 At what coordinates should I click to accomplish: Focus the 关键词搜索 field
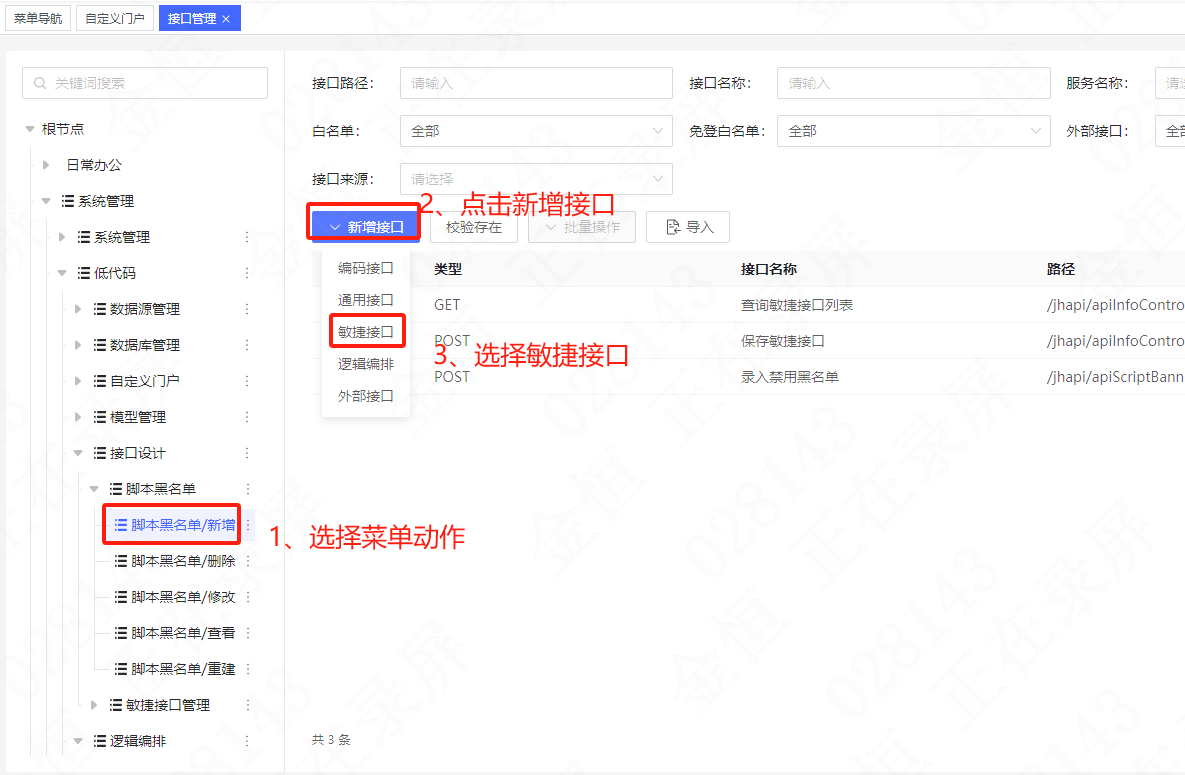coord(145,83)
